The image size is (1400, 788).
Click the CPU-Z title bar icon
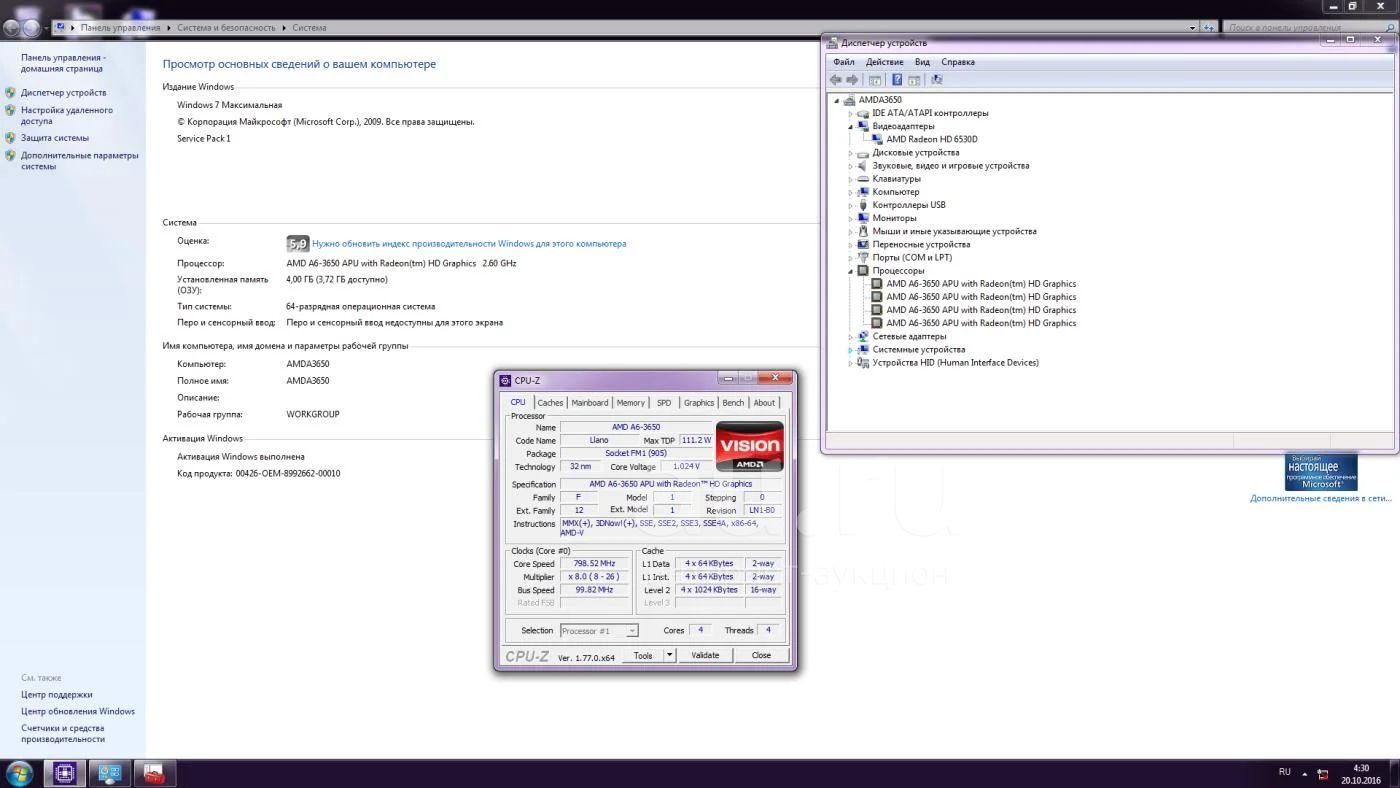(506, 380)
